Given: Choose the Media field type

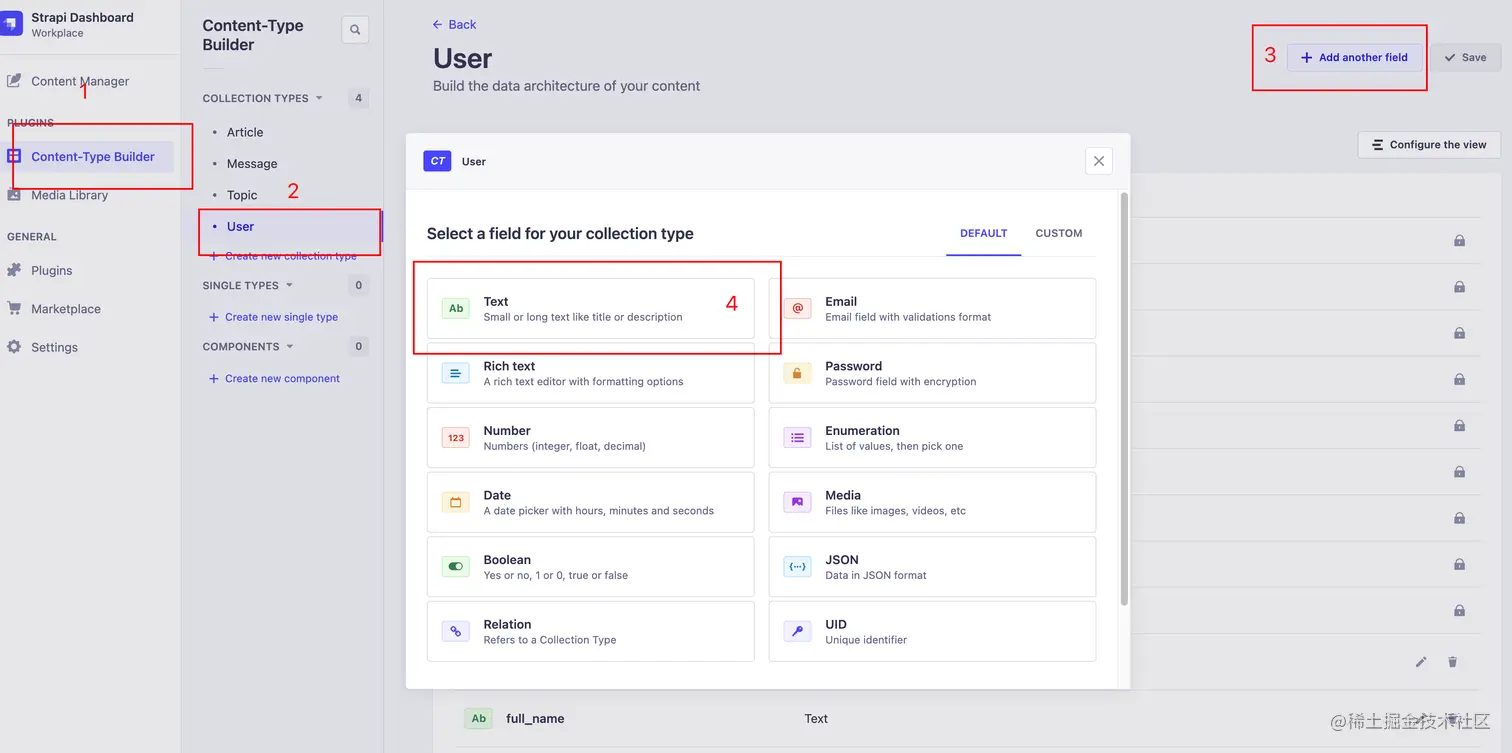Looking at the screenshot, I should pyautogui.click(x=932, y=502).
